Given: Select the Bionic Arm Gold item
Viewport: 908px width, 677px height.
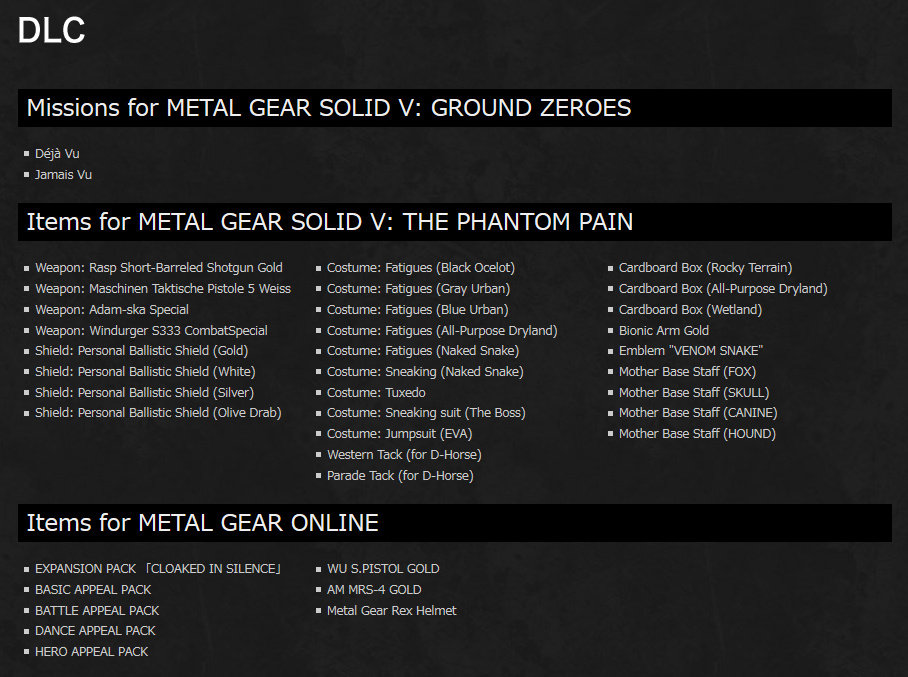Looking at the screenshot, I should (663, 331).
